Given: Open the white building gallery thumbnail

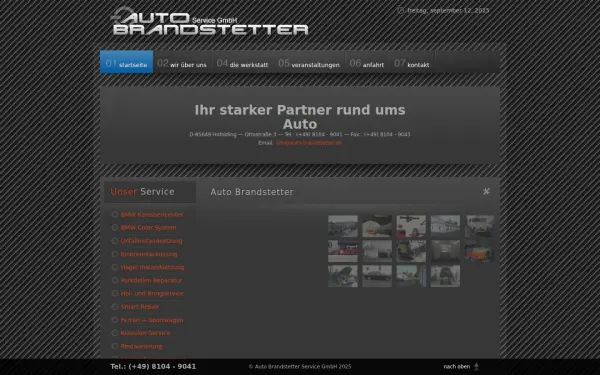Looking at the screenshot, I should 445,226.
